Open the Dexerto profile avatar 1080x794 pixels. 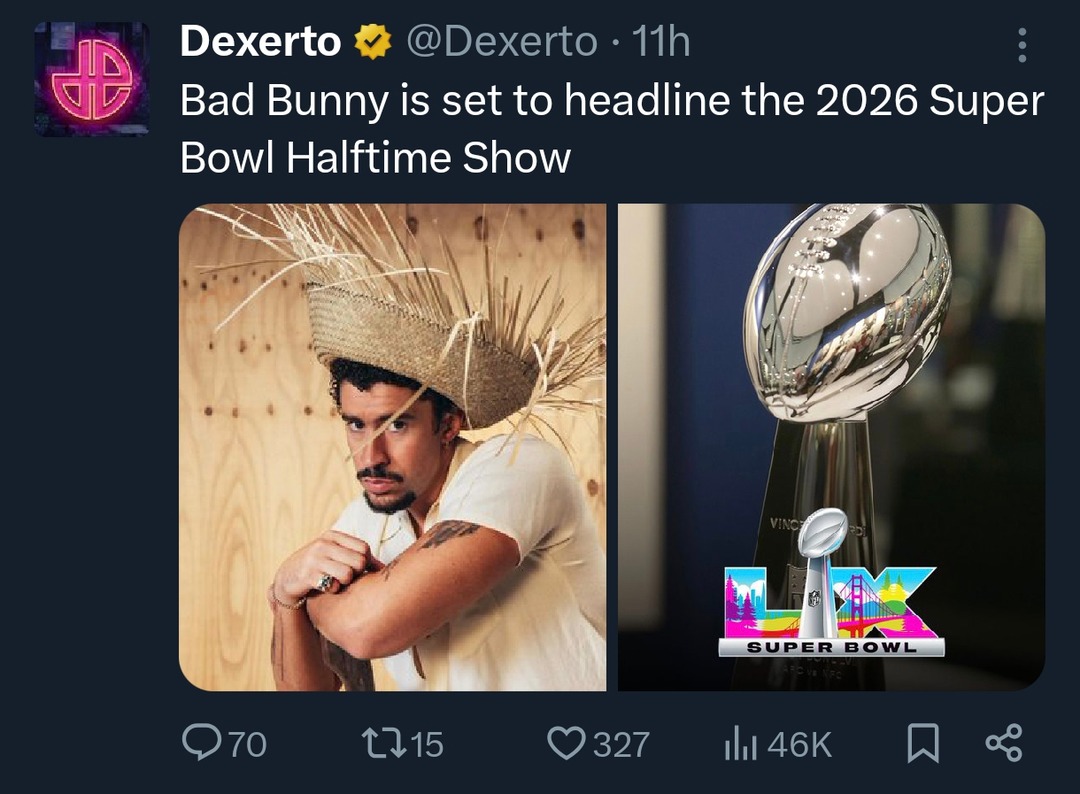91,78
